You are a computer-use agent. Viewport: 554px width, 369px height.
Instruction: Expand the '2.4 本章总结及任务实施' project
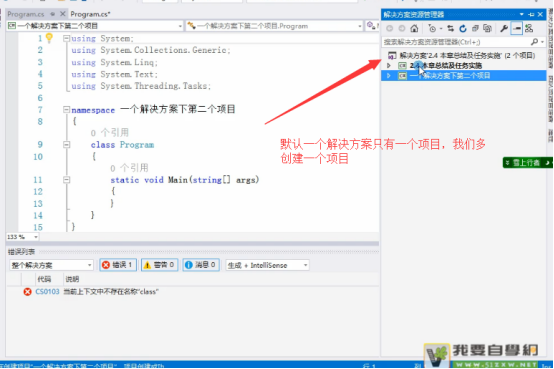[389, 66]
